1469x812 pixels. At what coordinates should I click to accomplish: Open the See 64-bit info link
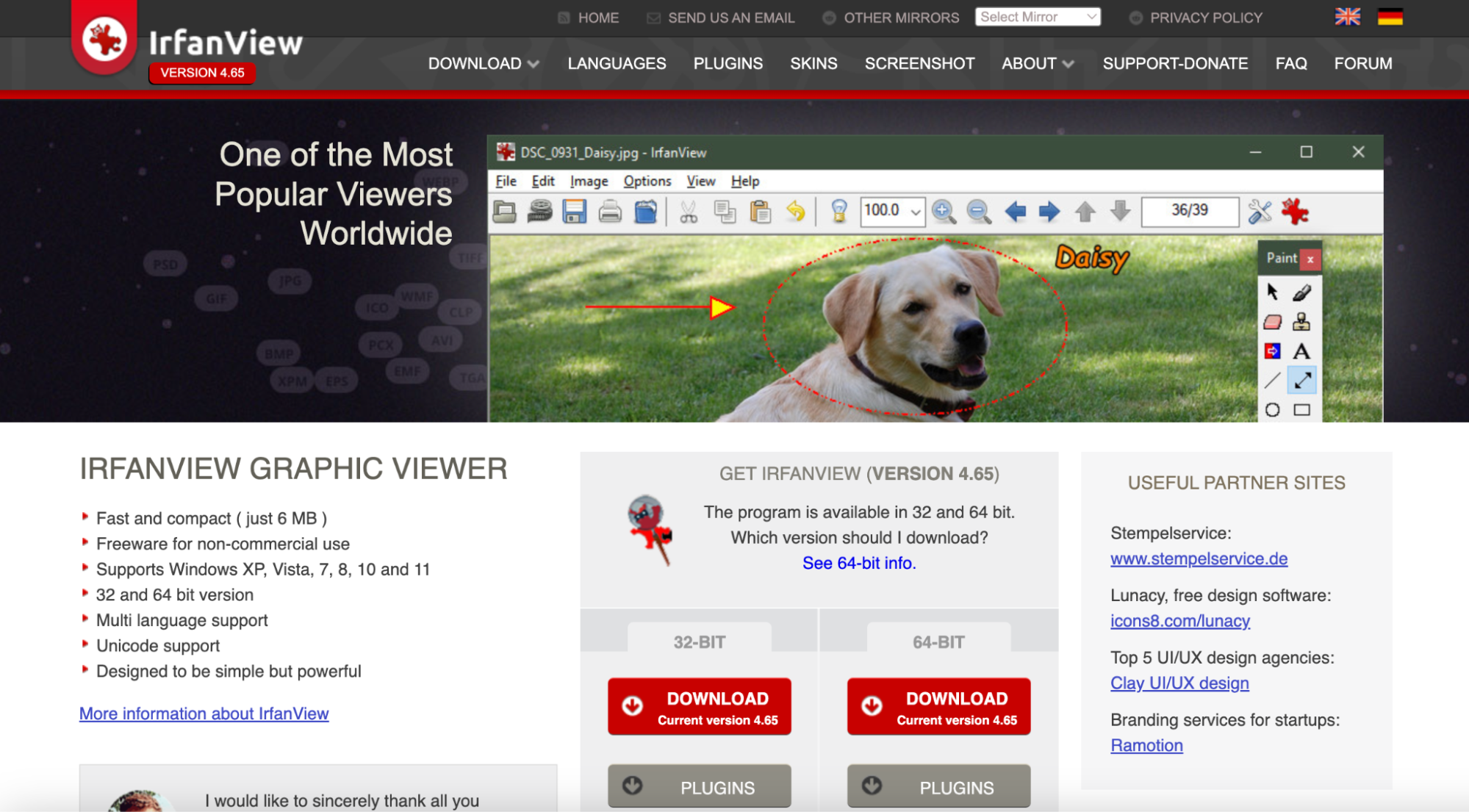click(858, 563)
